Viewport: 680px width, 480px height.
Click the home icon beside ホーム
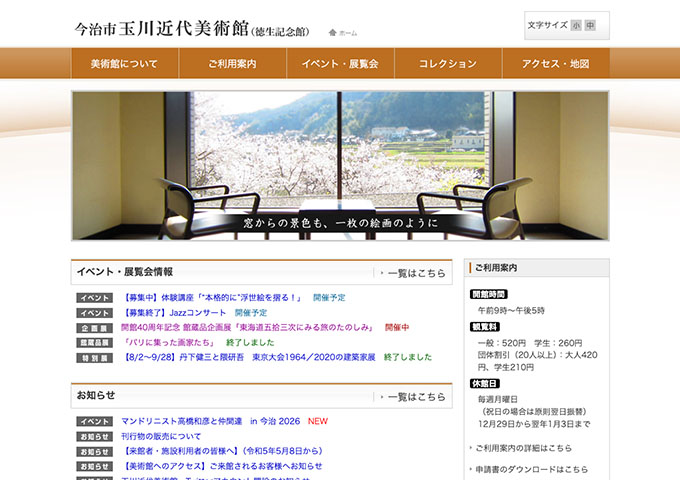(x=333, y=33)
